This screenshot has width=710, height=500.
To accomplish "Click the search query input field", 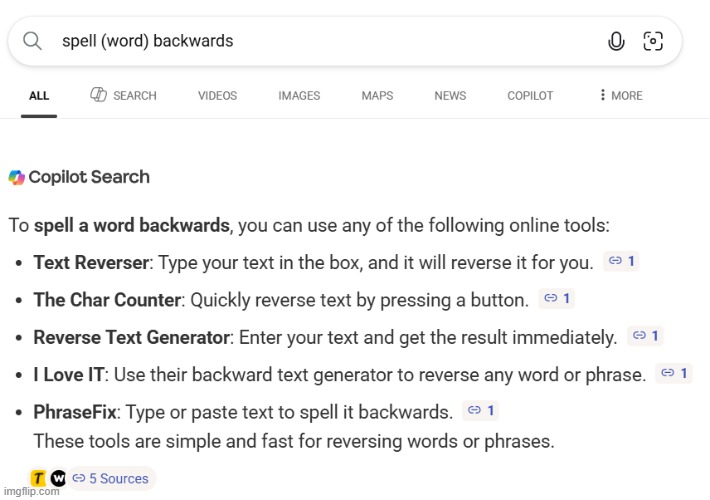I will tap(320, 41).
